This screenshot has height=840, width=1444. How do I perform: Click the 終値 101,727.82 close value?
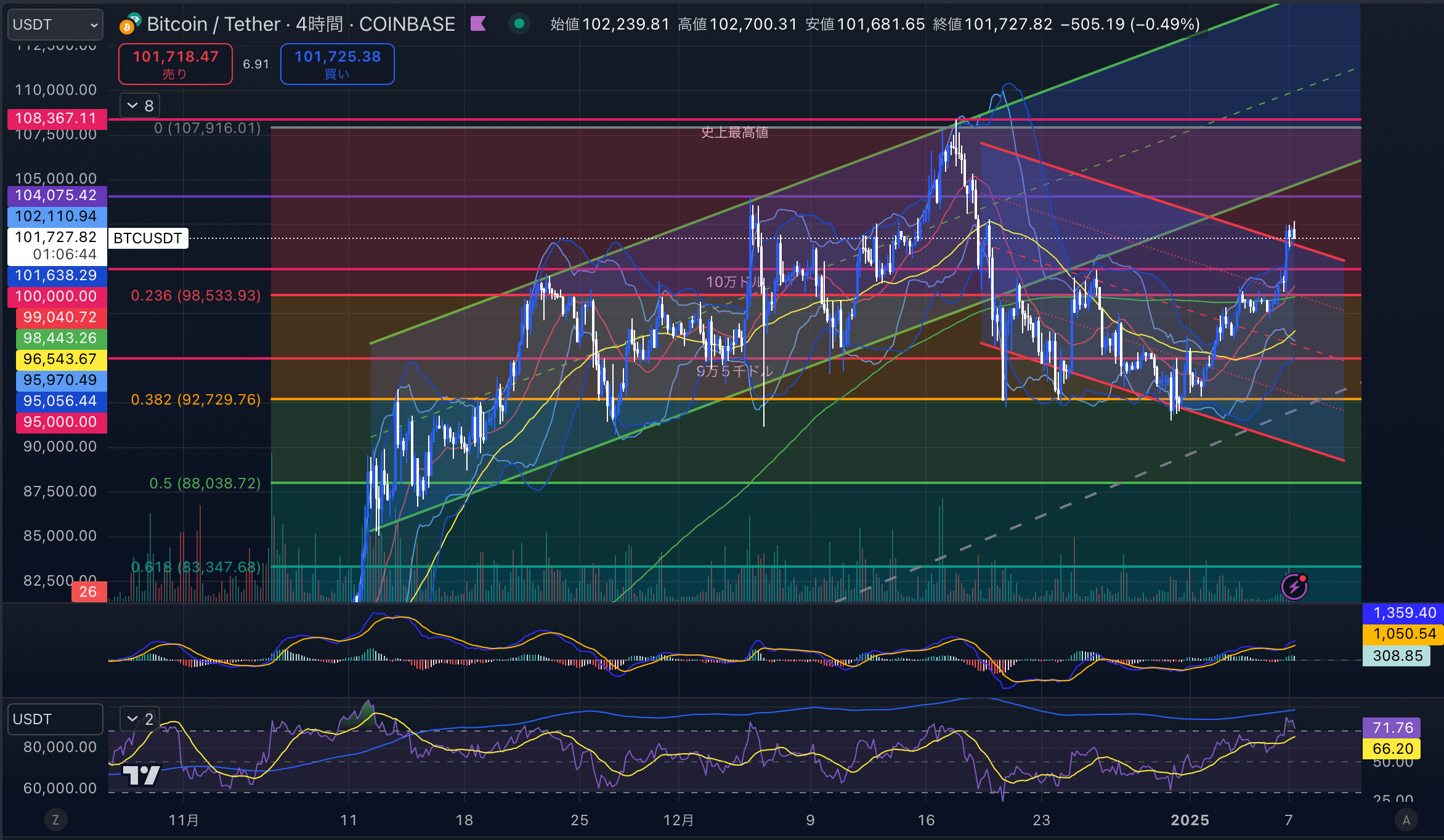[992, 24]
